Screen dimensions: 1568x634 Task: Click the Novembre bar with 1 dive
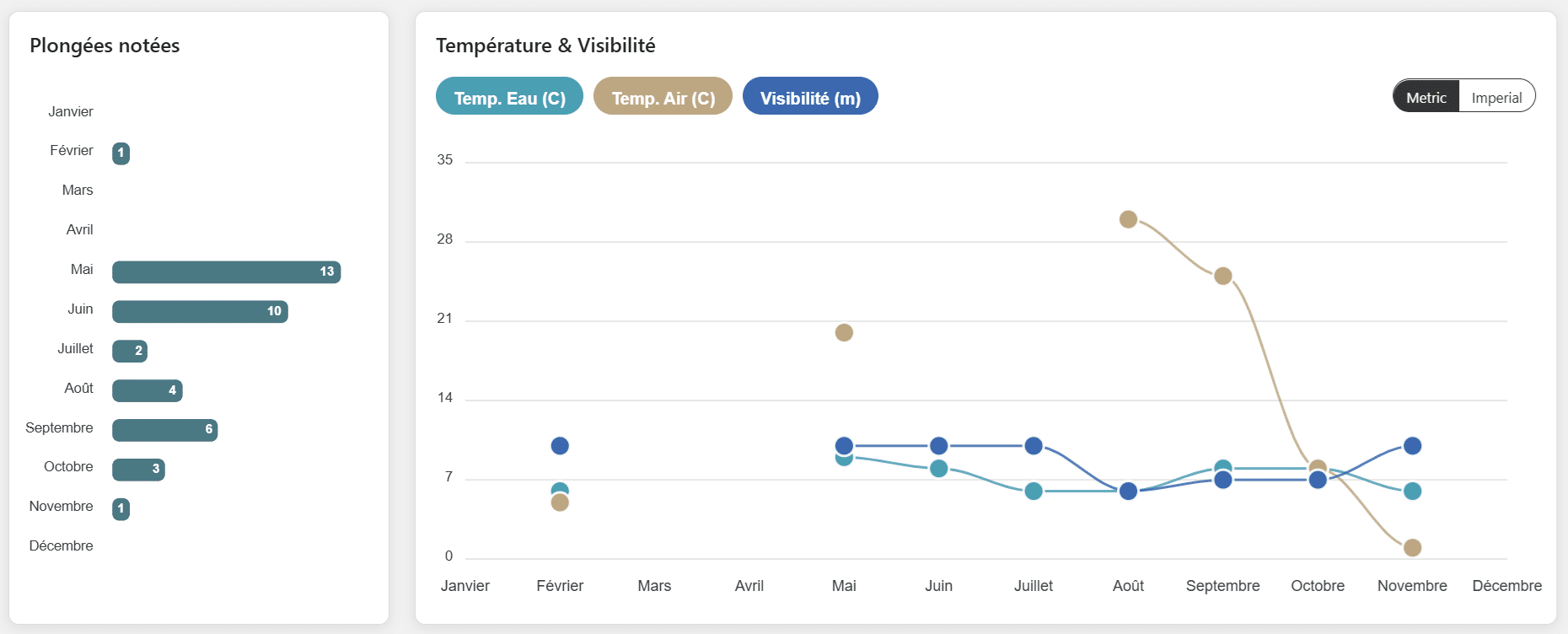(121, 508)
